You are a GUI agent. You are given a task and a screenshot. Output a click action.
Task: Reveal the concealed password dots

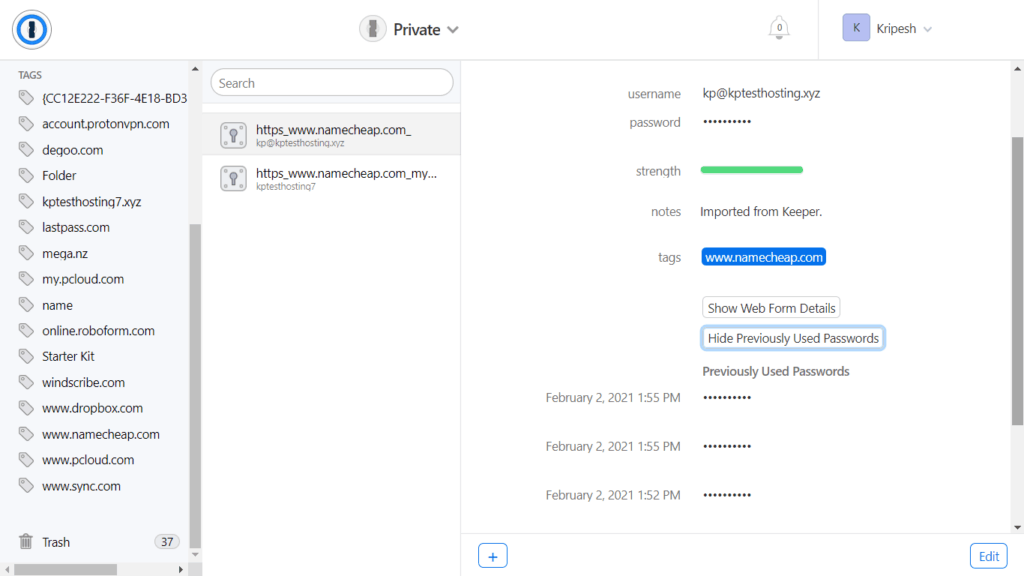(x=725, y=121)
